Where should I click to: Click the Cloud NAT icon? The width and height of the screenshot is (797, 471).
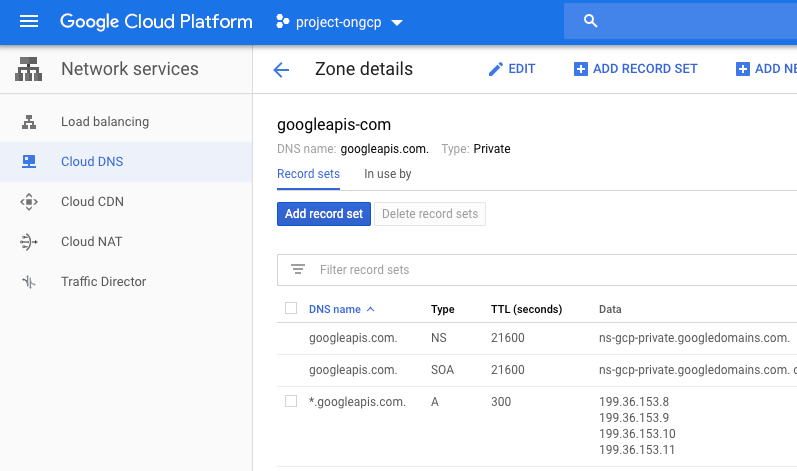pyautogui.click(x=29, y=242)
